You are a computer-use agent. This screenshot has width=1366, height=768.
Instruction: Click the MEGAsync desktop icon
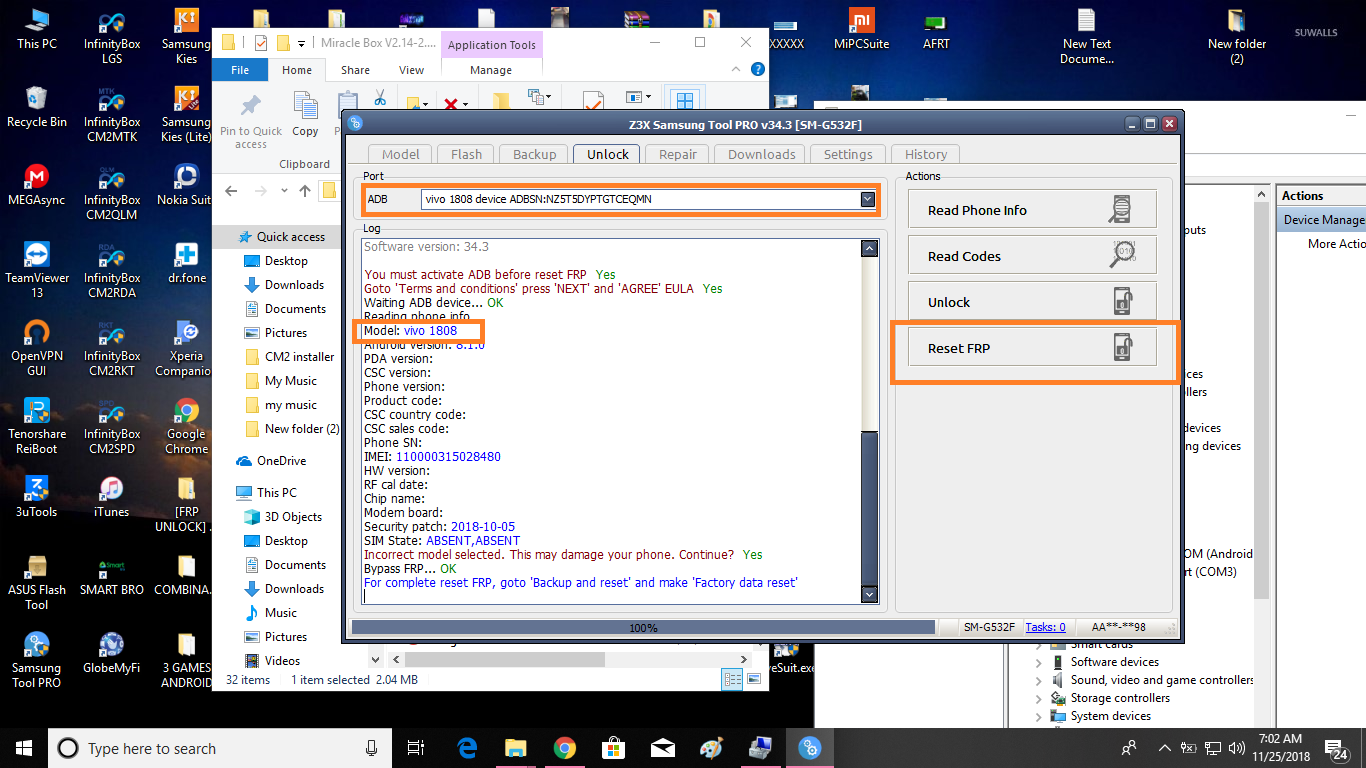37,185
